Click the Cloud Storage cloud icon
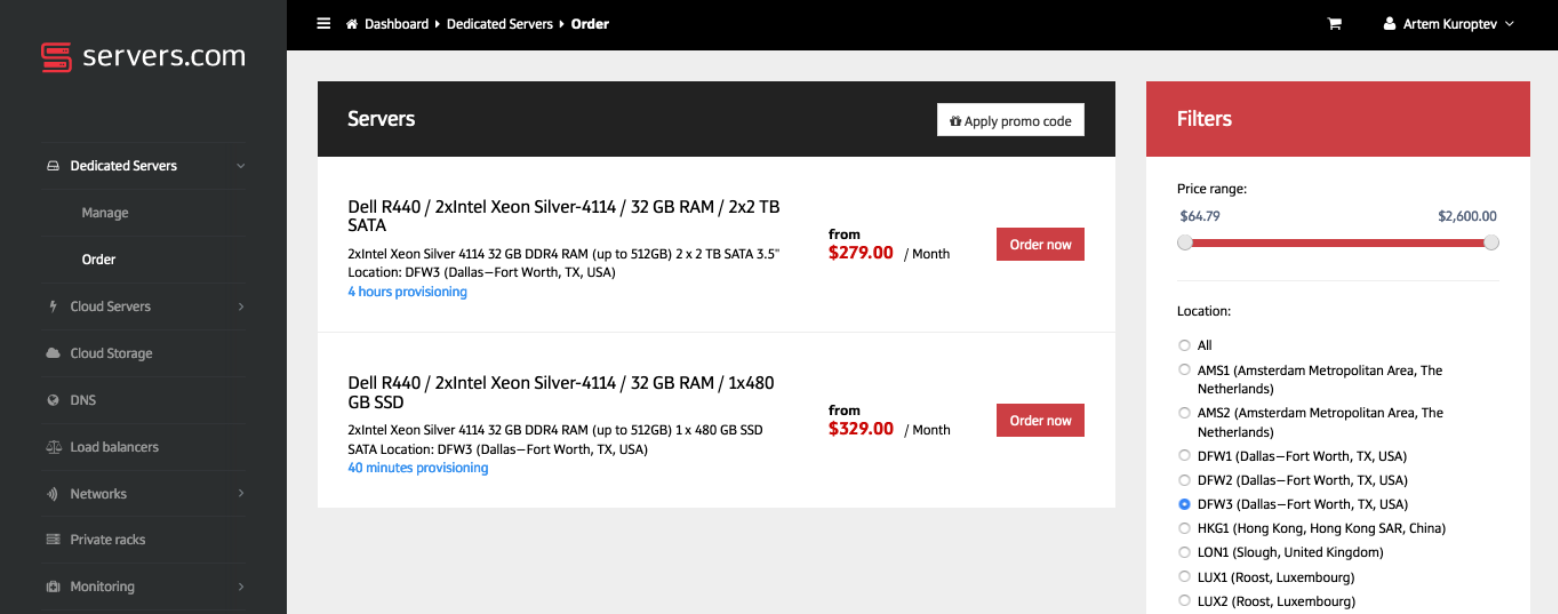Screen dimensions: 1558x614 (53, 353)
